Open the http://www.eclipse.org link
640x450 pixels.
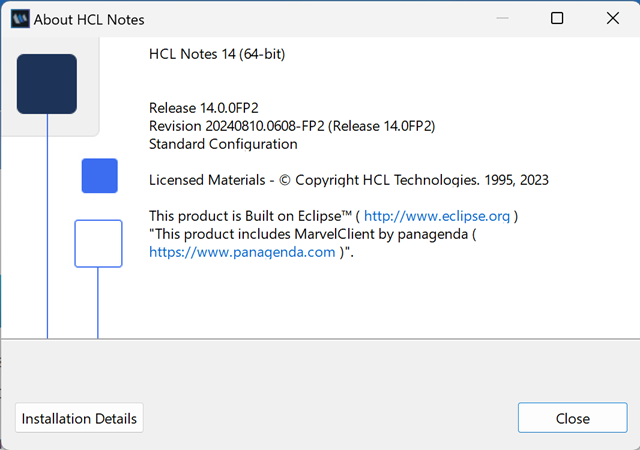pos(437,216)
